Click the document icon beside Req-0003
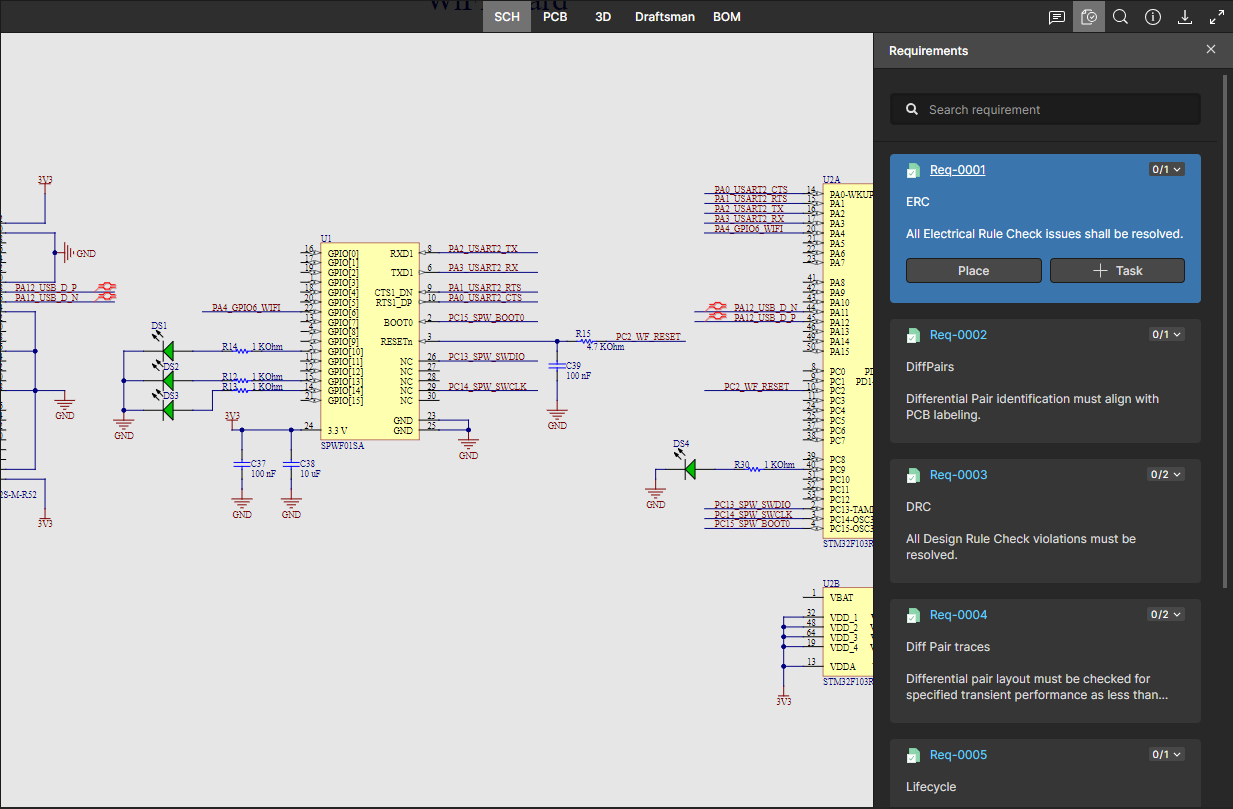 913,476
